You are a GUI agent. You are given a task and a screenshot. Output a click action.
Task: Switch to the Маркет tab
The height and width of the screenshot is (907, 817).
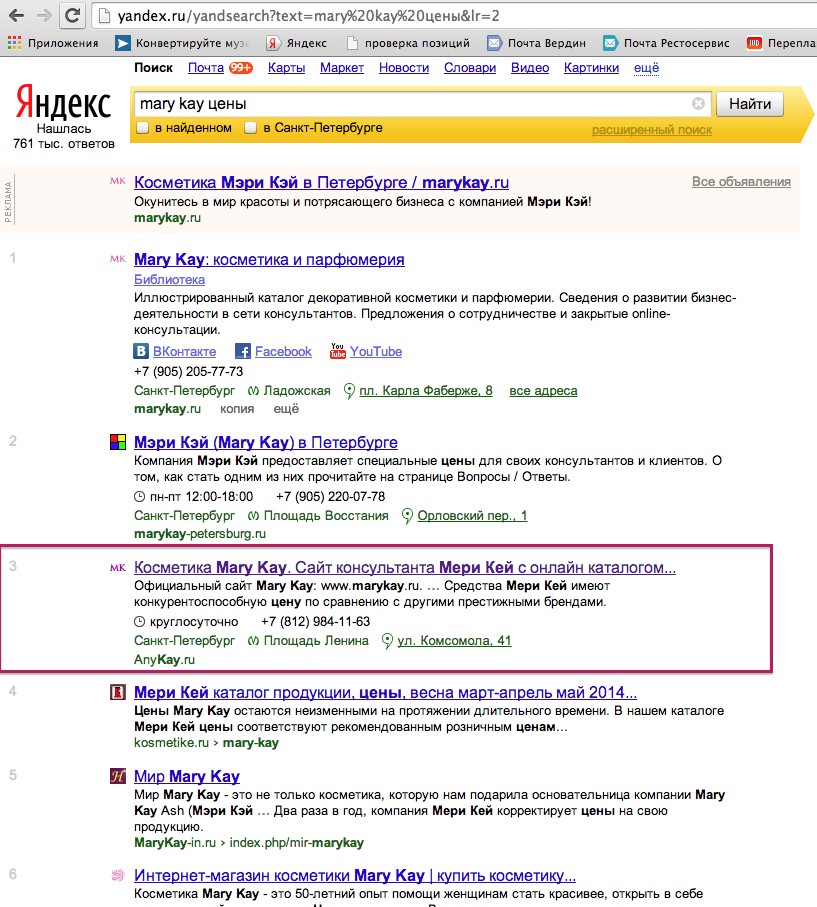pyautogui.click(x=342, y=68)
